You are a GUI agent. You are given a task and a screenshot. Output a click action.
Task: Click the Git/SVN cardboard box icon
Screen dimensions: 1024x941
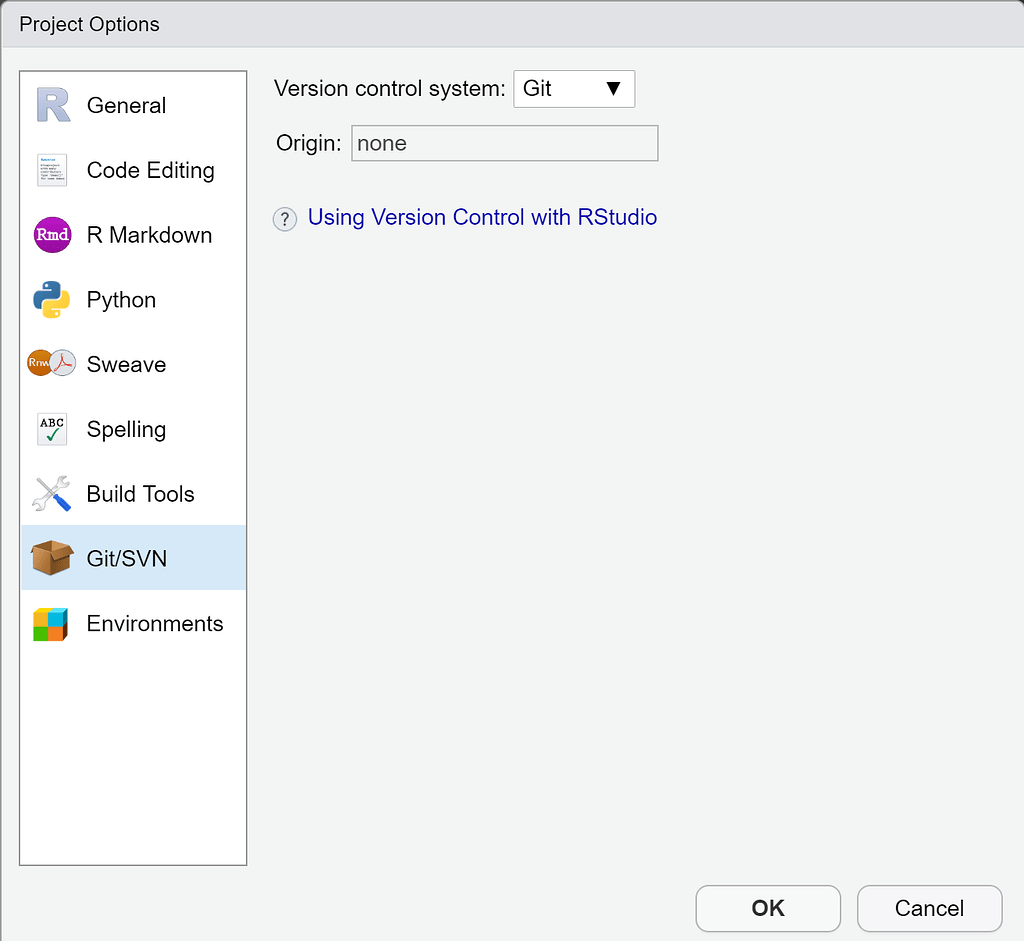pos(51,557)
